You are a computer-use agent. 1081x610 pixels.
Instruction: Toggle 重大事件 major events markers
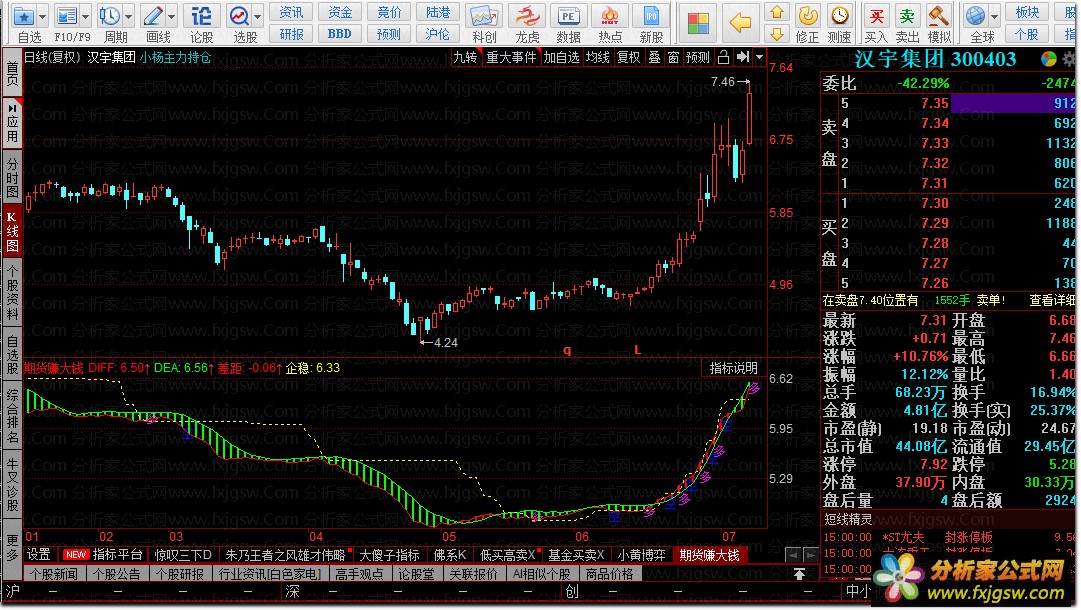[x=511, y=57]
